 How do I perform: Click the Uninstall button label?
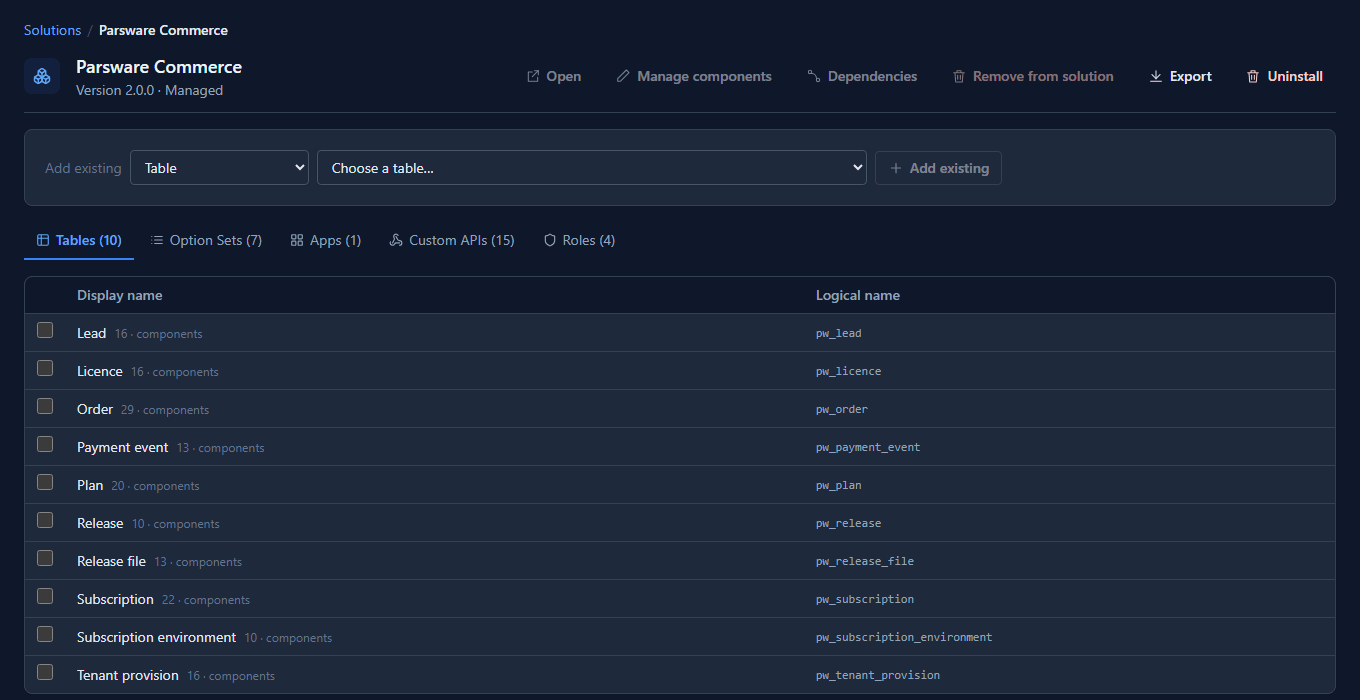coord(1295,76)
